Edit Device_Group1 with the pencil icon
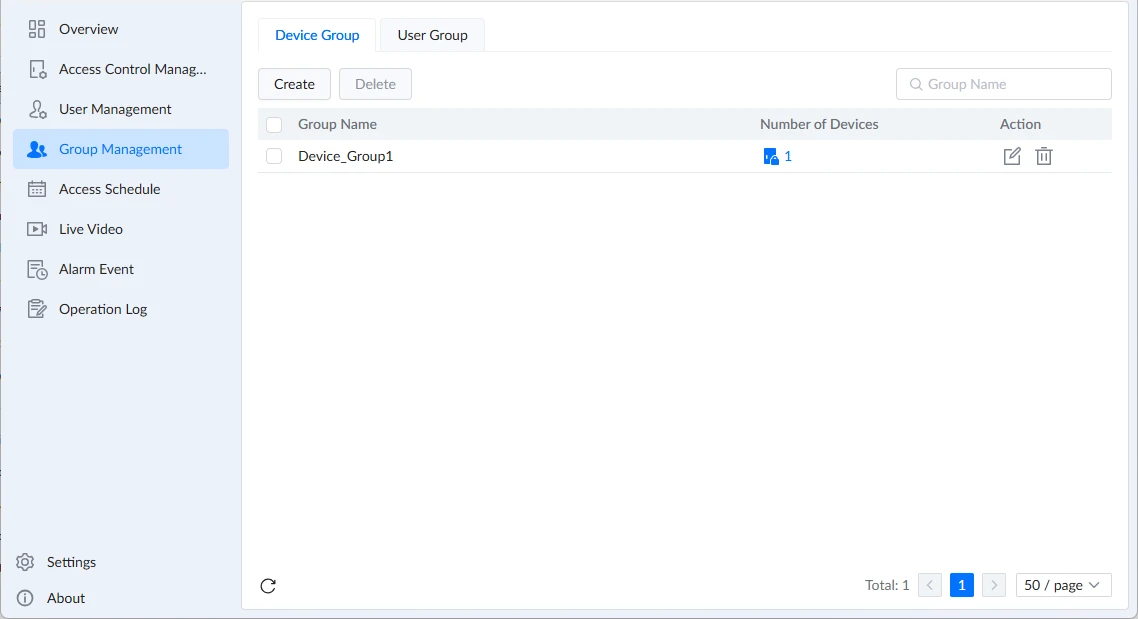Image resolution: width=1138 pixels, height=619 pixels. 1012,156
